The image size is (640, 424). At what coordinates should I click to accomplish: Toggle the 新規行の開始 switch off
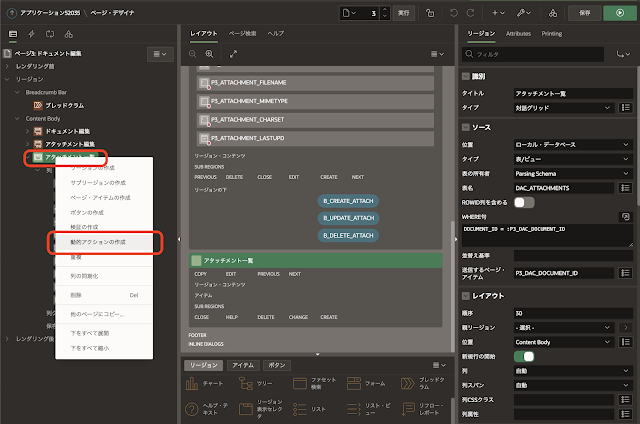click(524, 357)
